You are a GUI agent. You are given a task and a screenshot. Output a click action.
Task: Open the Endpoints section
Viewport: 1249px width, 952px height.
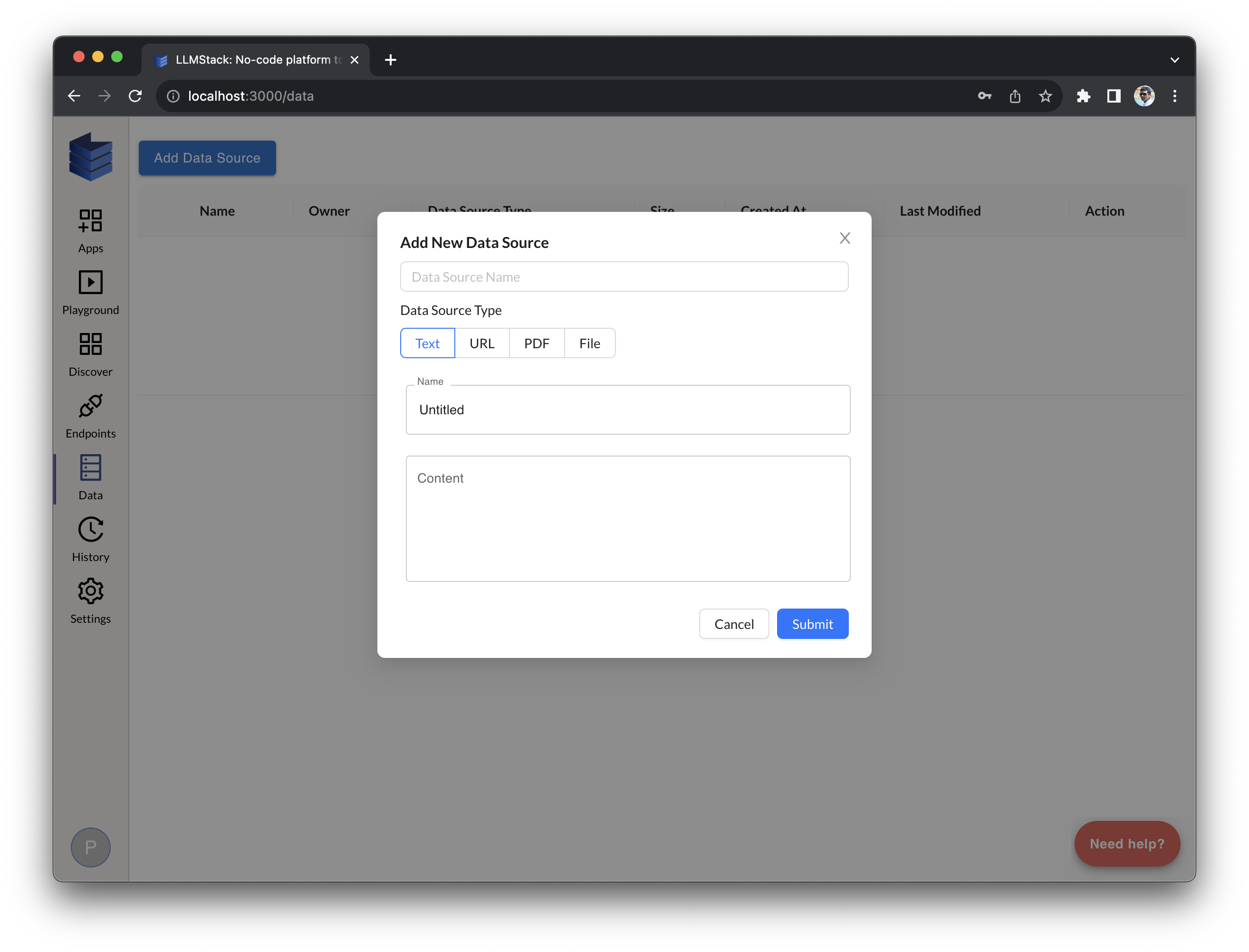pos(90,415)
